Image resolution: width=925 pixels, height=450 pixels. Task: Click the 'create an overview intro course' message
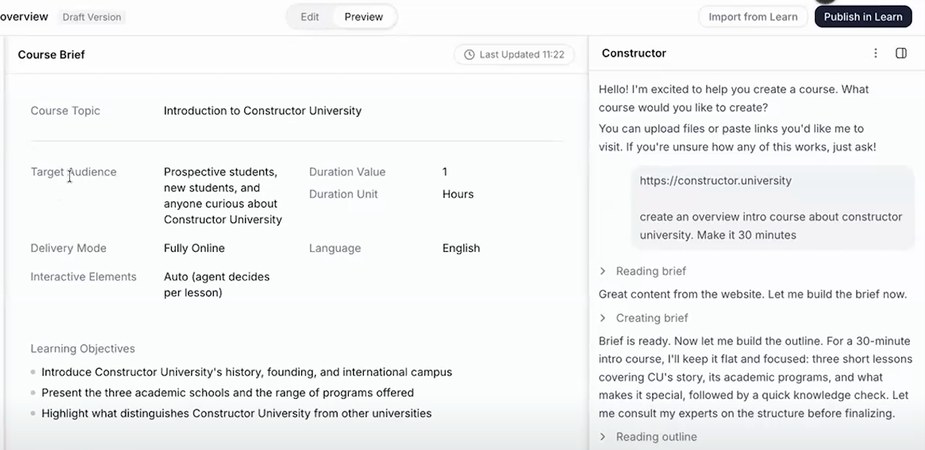[770, 226]
